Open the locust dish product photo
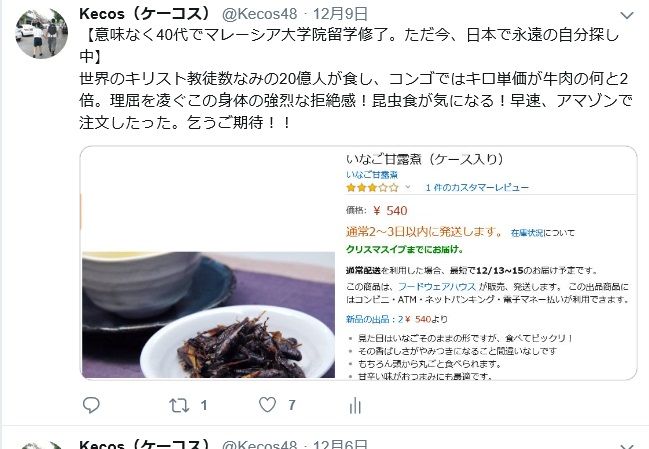 pos(209,315)
